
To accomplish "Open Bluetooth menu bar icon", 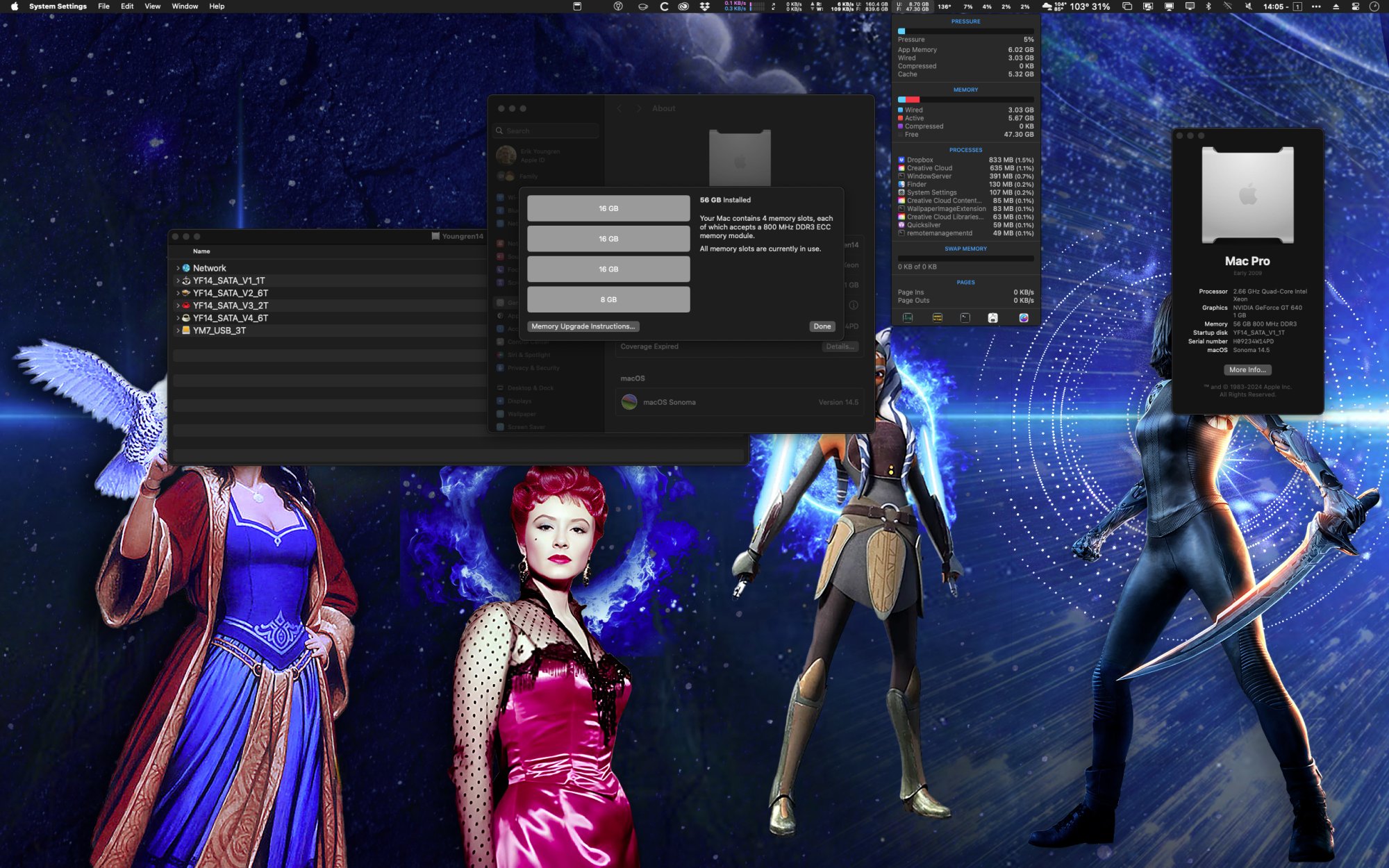I will coord(1208,6).
